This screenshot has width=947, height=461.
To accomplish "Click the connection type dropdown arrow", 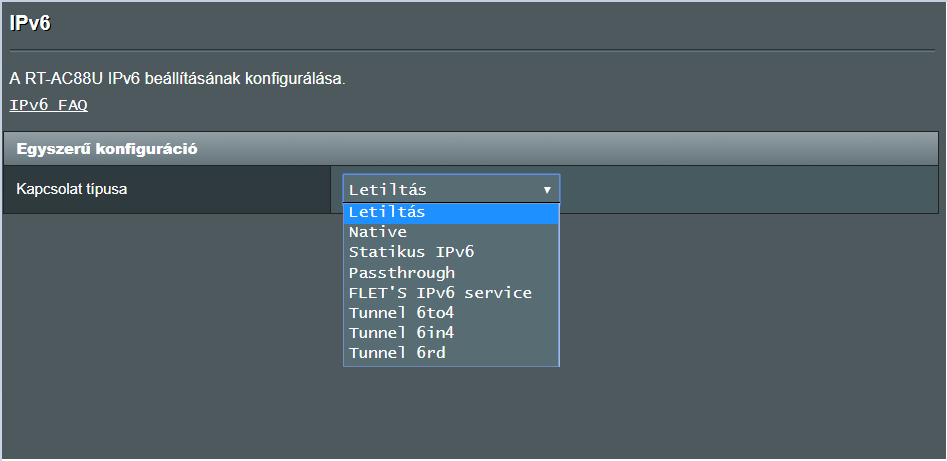I will [x=547, y=189].
